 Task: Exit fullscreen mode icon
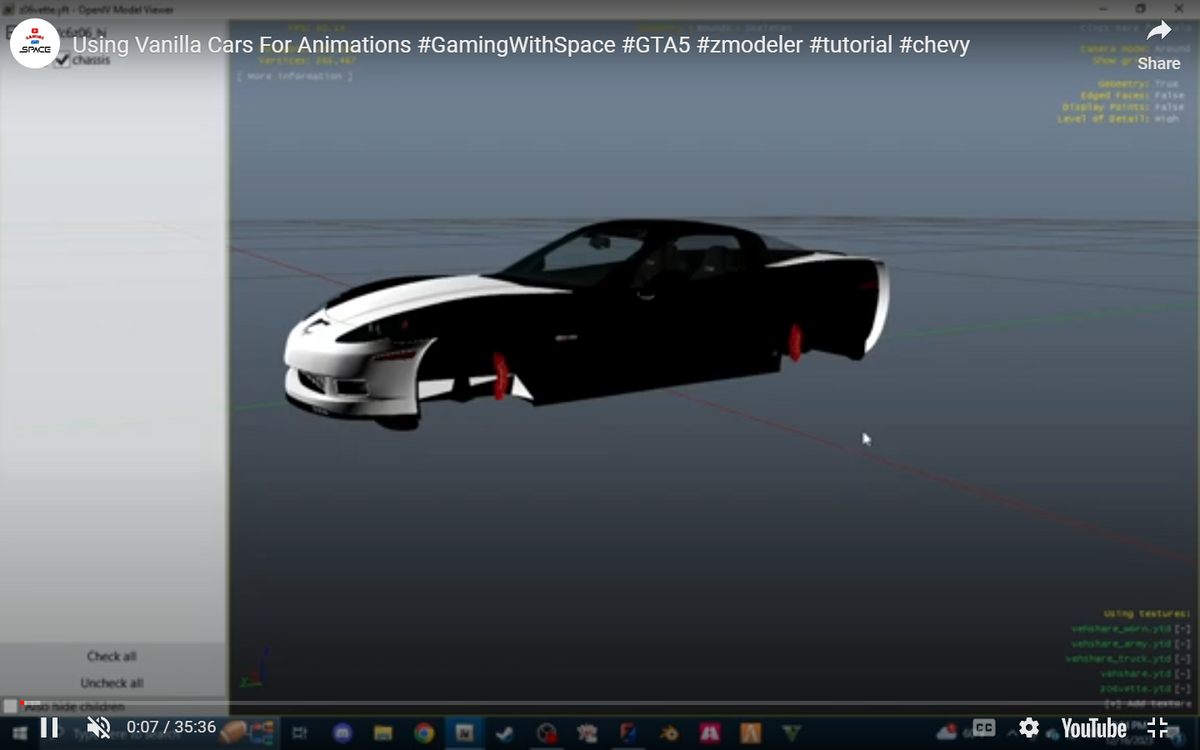1158,728
